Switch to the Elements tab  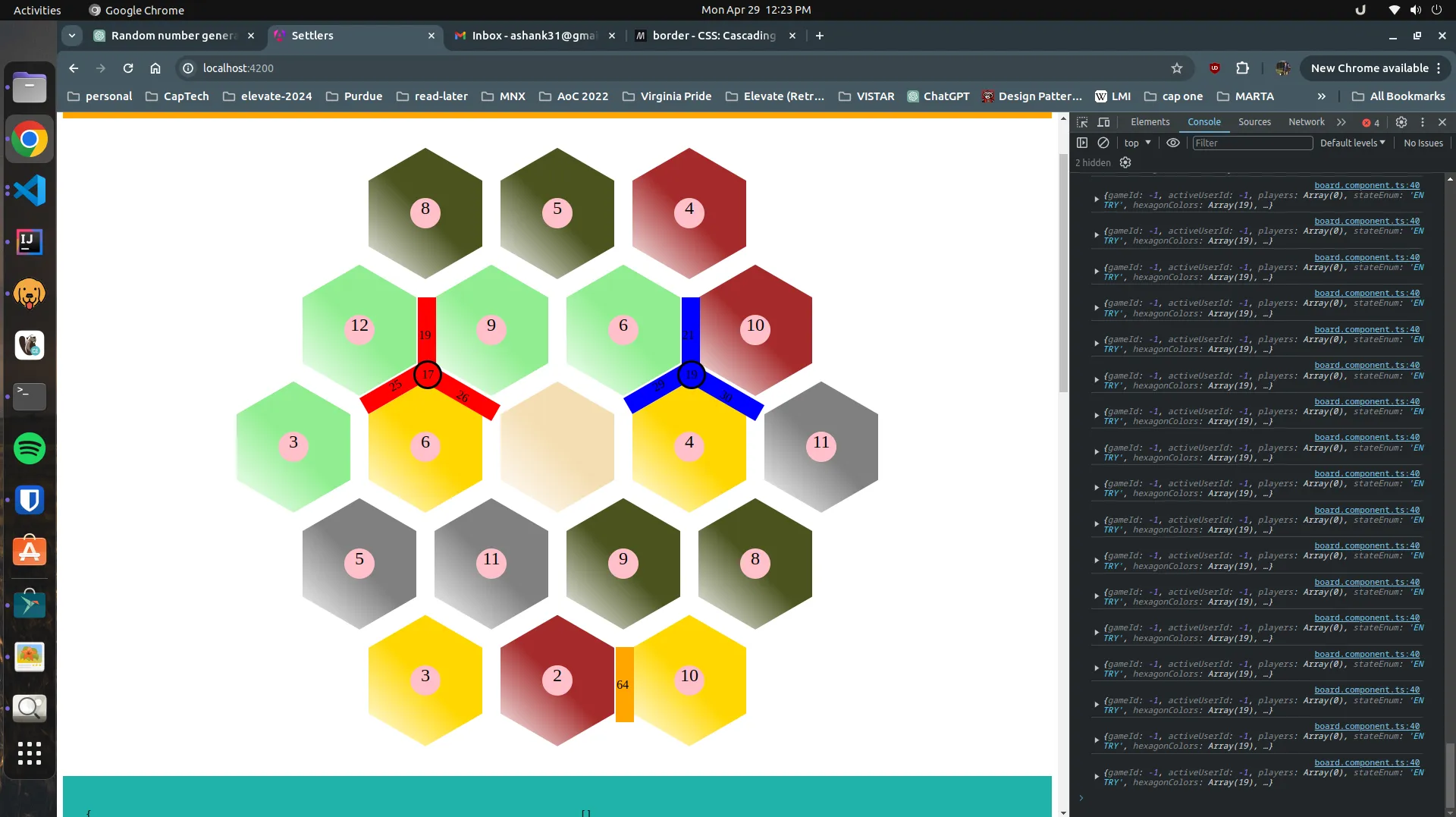[x=1150, y=122]
